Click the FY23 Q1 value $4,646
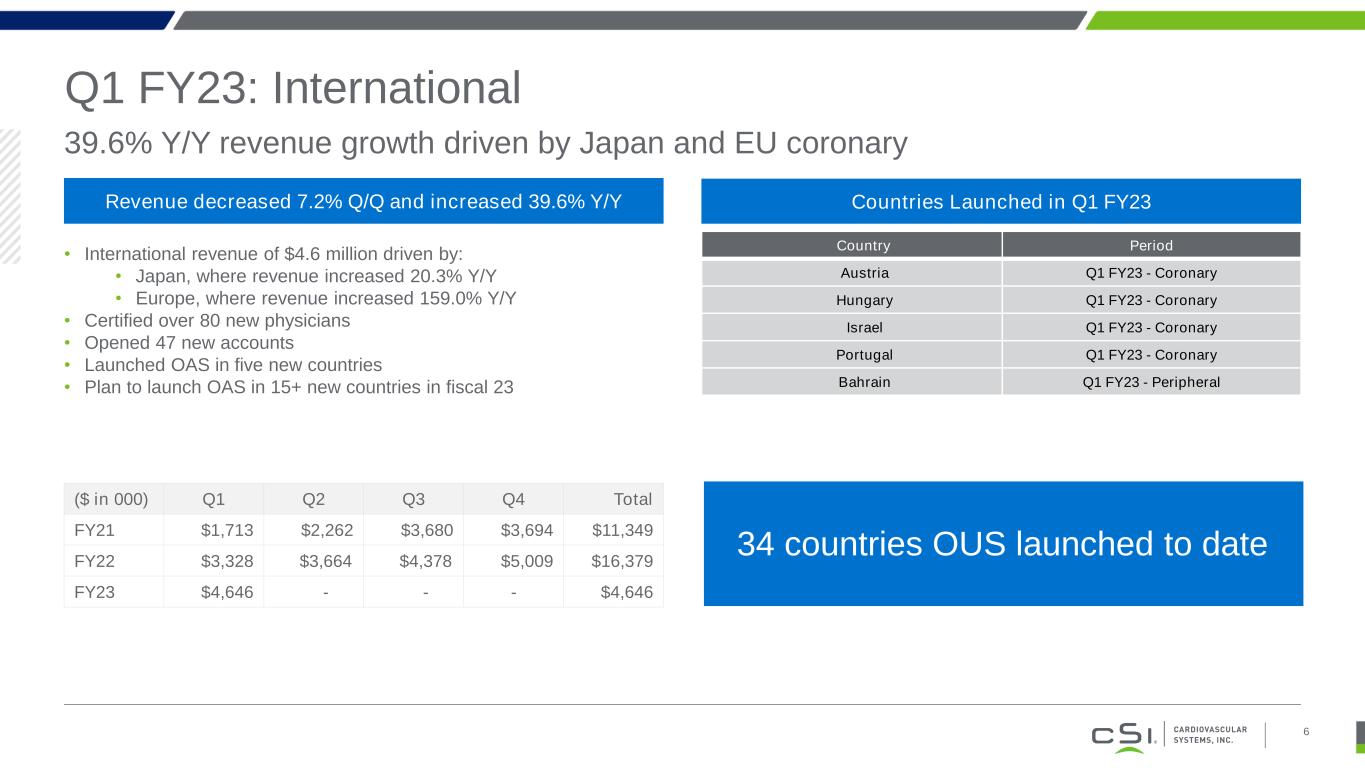The width and height of the screenshot is (1365, 768). [x=227, y=592]
